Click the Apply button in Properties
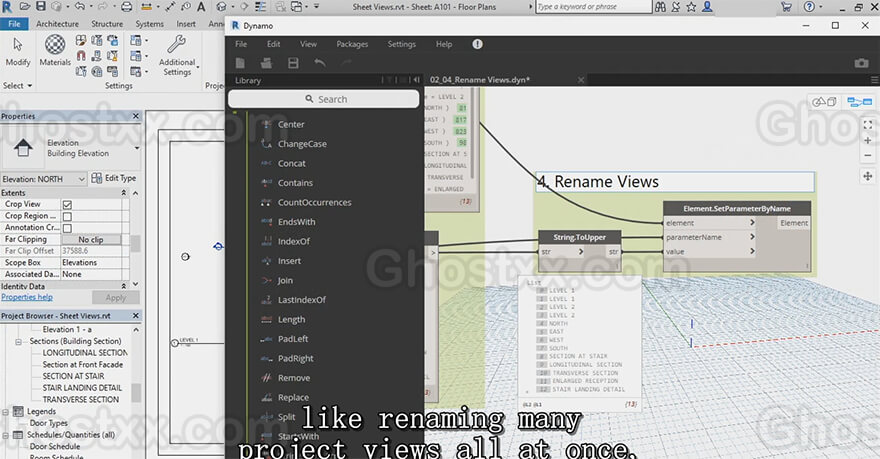This screenshot has height=459, width=880. point(116,298)
